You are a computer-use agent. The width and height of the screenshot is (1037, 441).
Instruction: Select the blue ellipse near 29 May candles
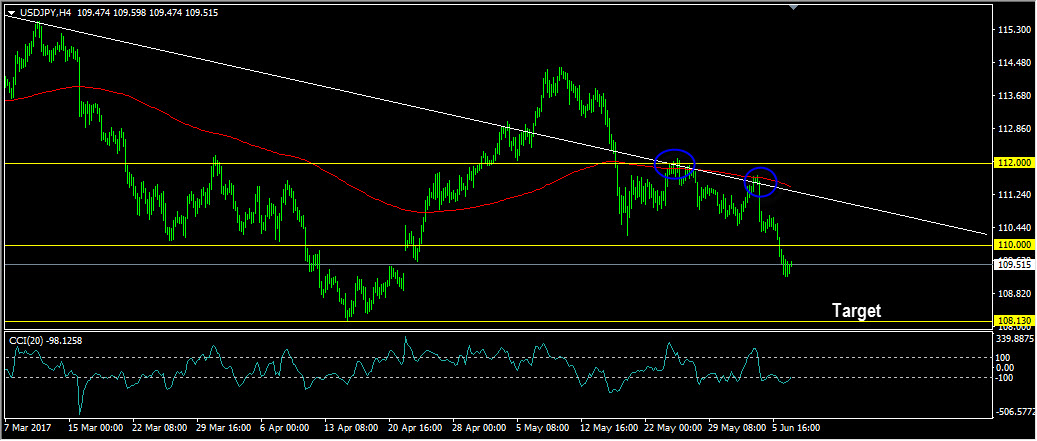click(x=761, y=182)
